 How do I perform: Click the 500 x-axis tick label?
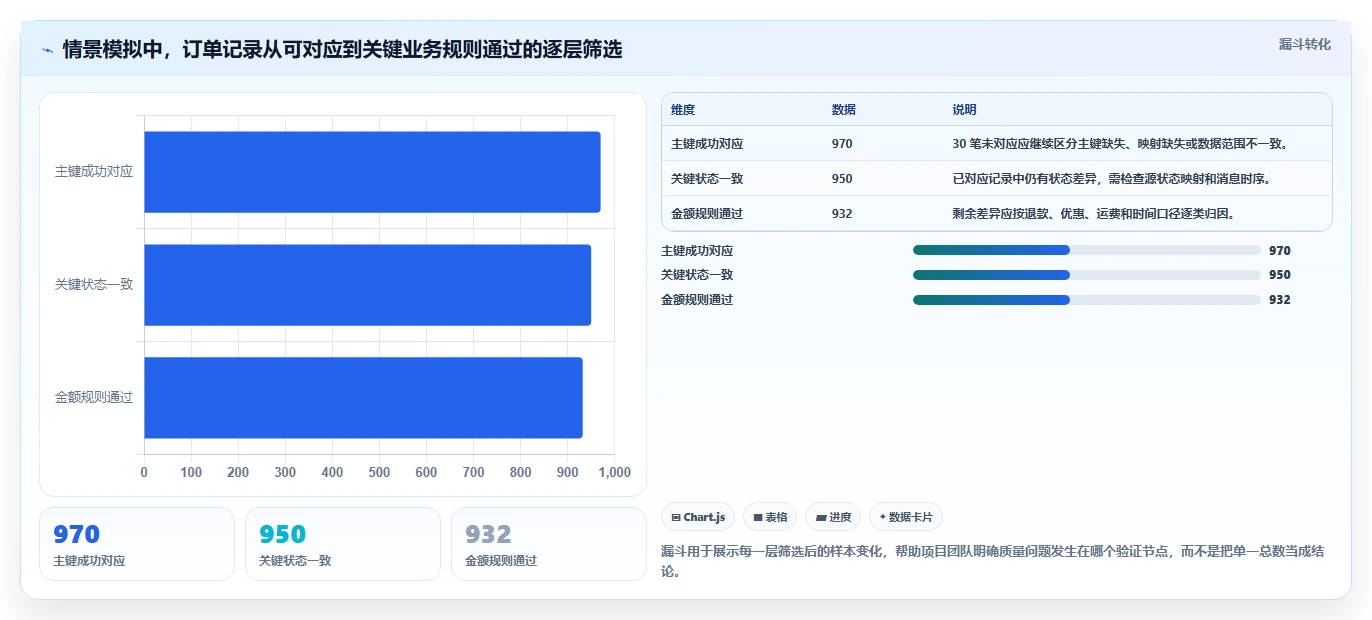pos(379,472)
